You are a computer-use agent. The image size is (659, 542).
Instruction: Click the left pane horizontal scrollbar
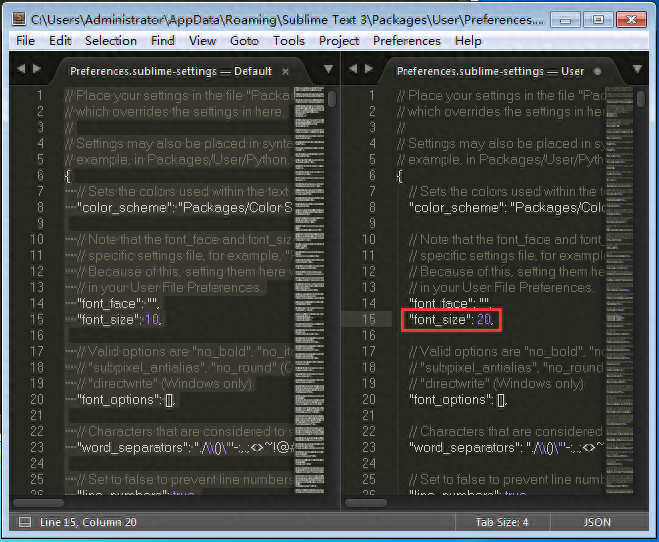click(x=39, y=503)
